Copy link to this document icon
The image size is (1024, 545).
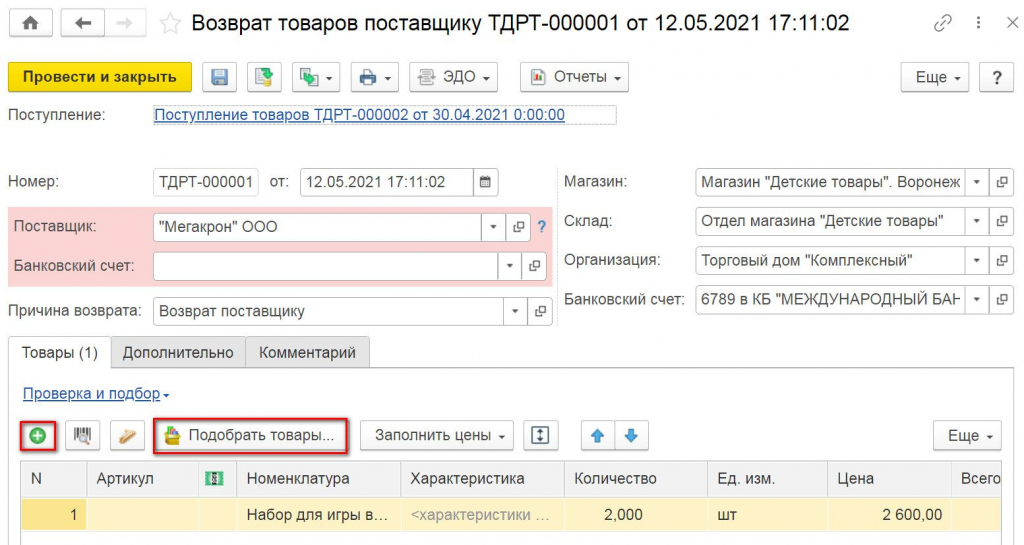942,23
